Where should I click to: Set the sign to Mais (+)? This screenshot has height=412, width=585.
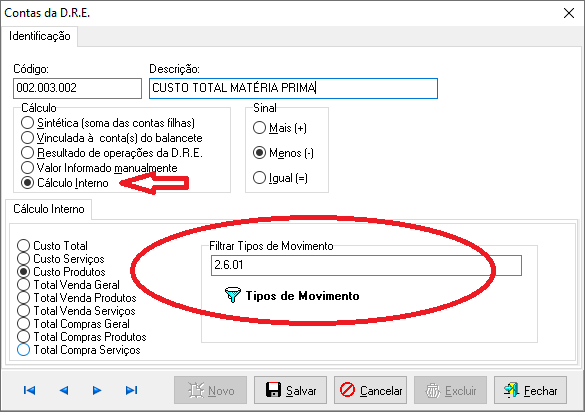tap(280, 128)
